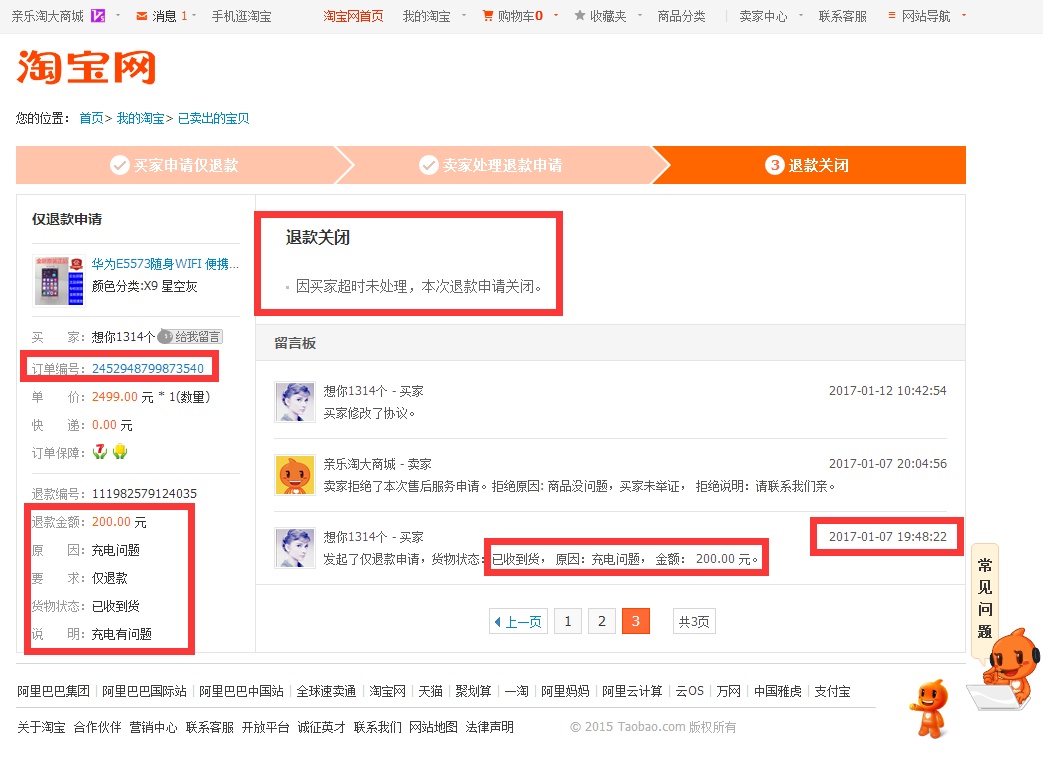1043x759 pixels.
Task: Click the red tulip order guarantee icon
Action: pyautogui.click(x=100, y=452)
